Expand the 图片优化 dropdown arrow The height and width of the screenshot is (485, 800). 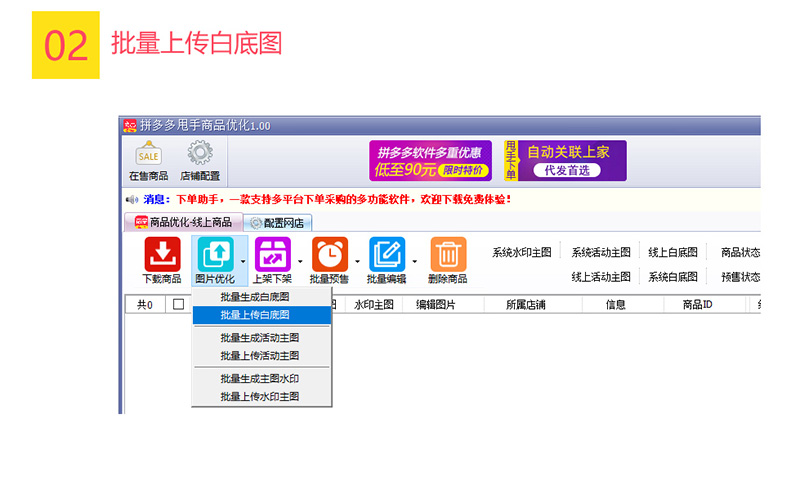tap(243, 262)
